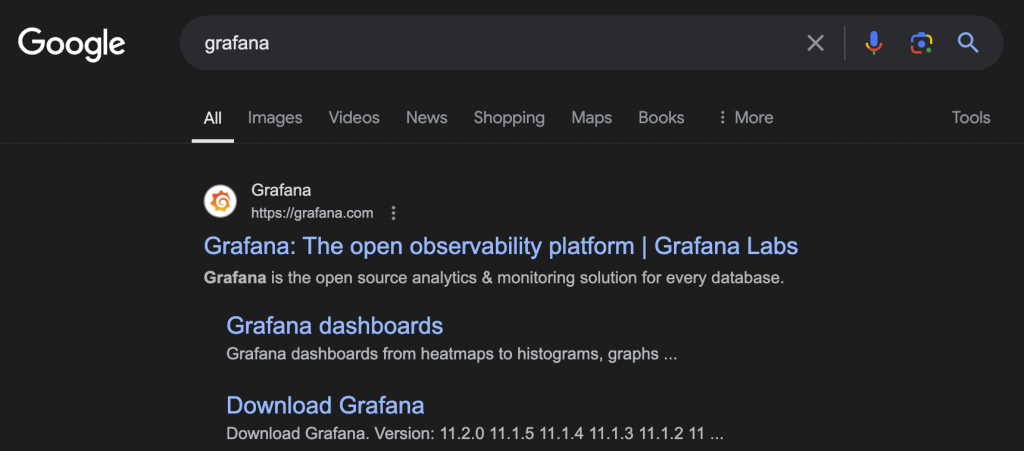Viewport: 1024px width, 451px height.
Task: Open the Tools button
Action: click(x=970, y=117)
